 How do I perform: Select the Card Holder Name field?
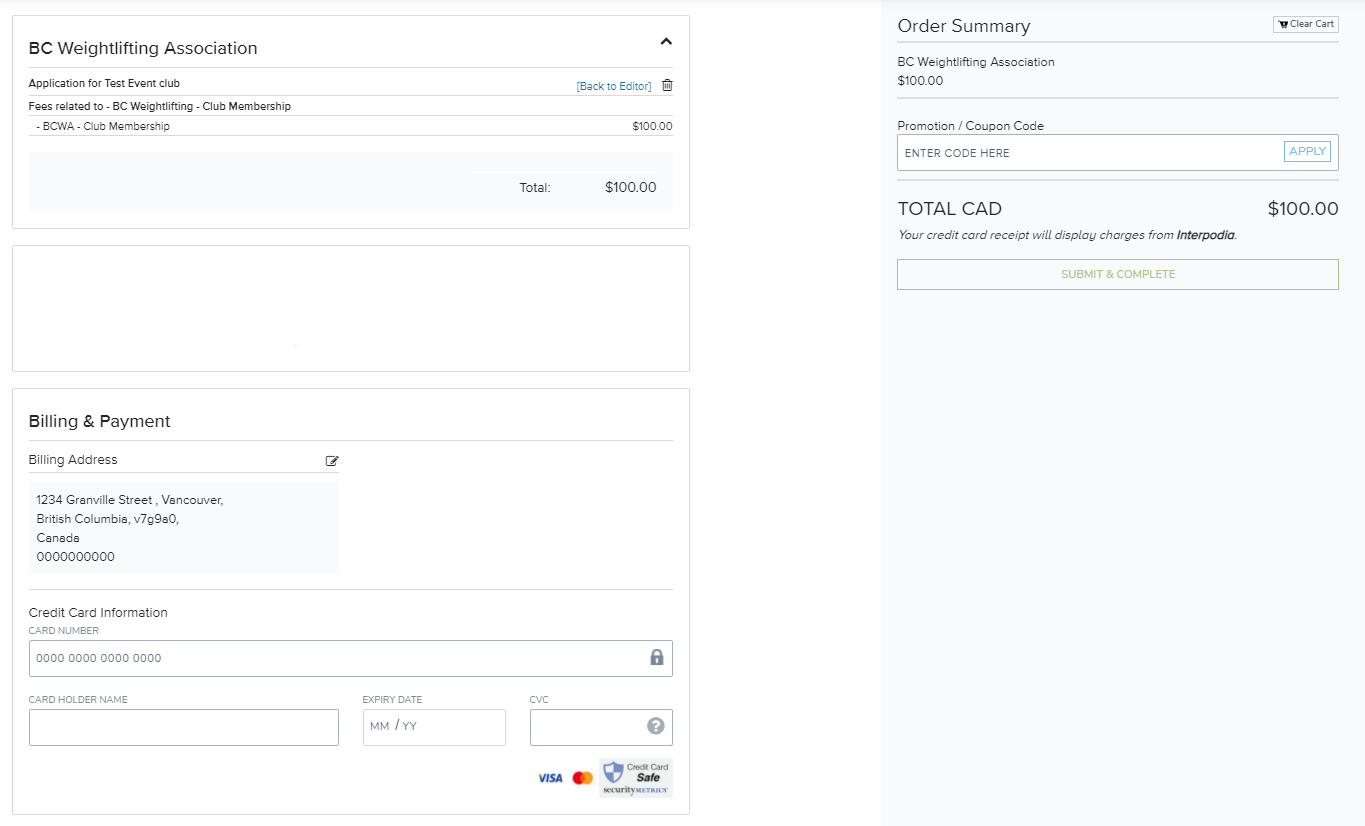coord(184,727)
